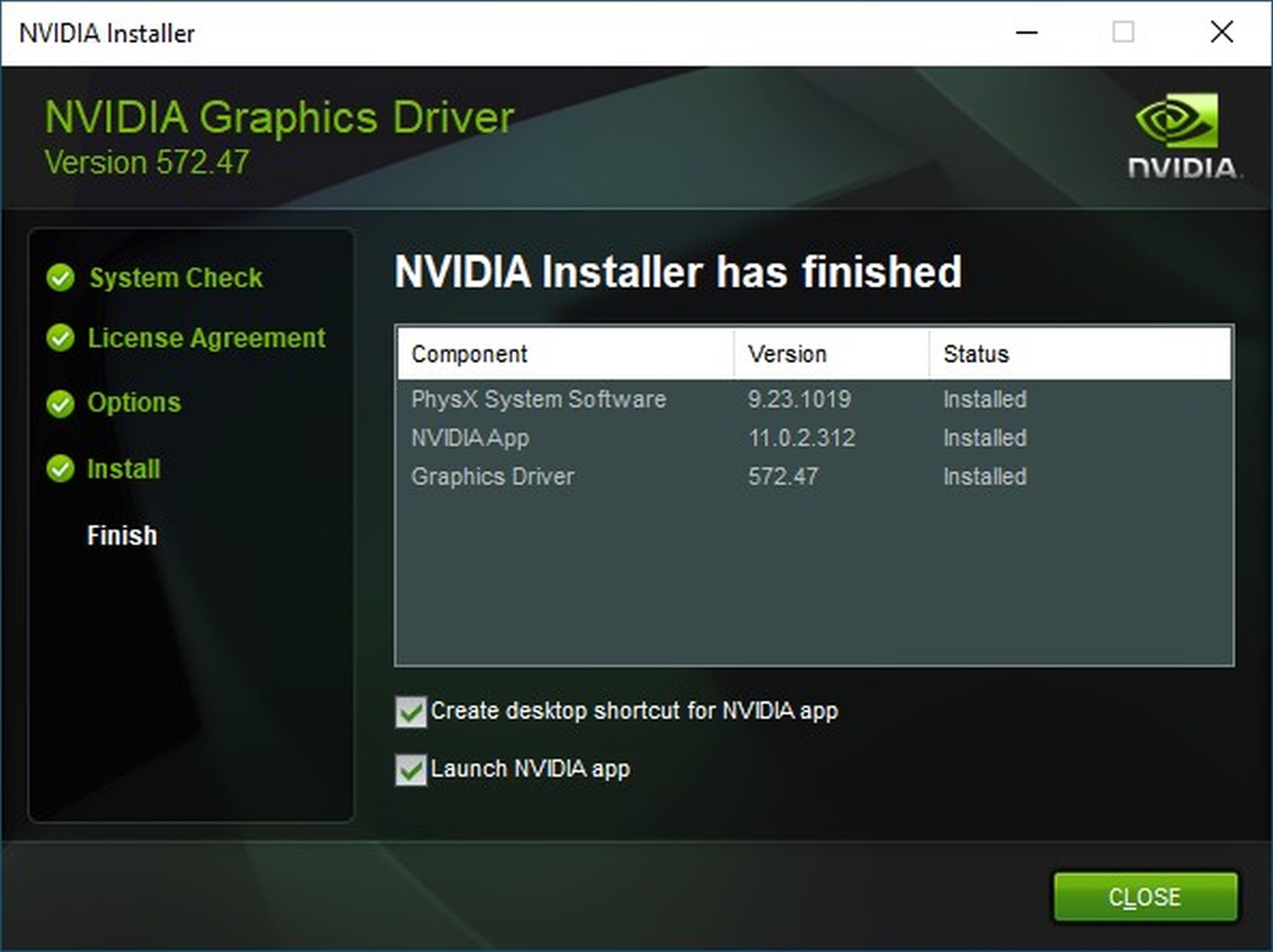The image size is (1273, 952).
Task: Click the Version 572.47 header subtitle
Action: 147,162
